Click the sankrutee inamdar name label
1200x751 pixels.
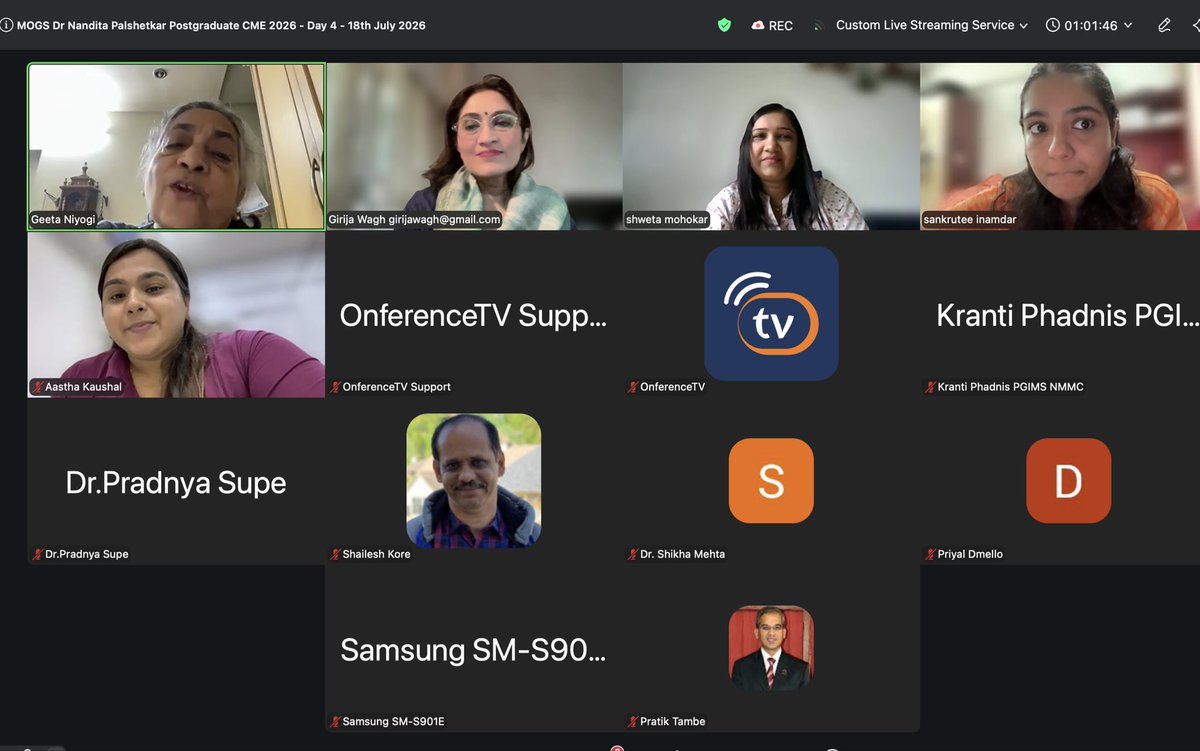point(969,219)
